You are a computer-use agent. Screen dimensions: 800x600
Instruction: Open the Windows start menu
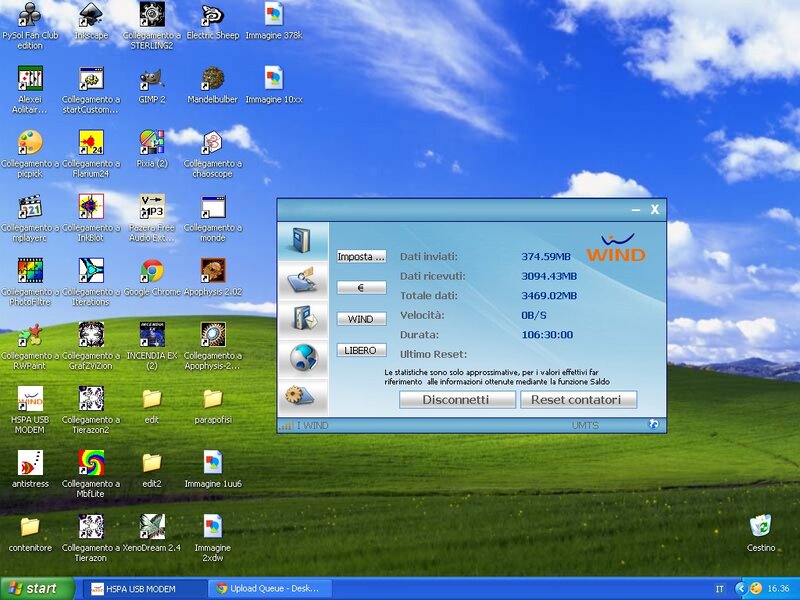(38, 589)
